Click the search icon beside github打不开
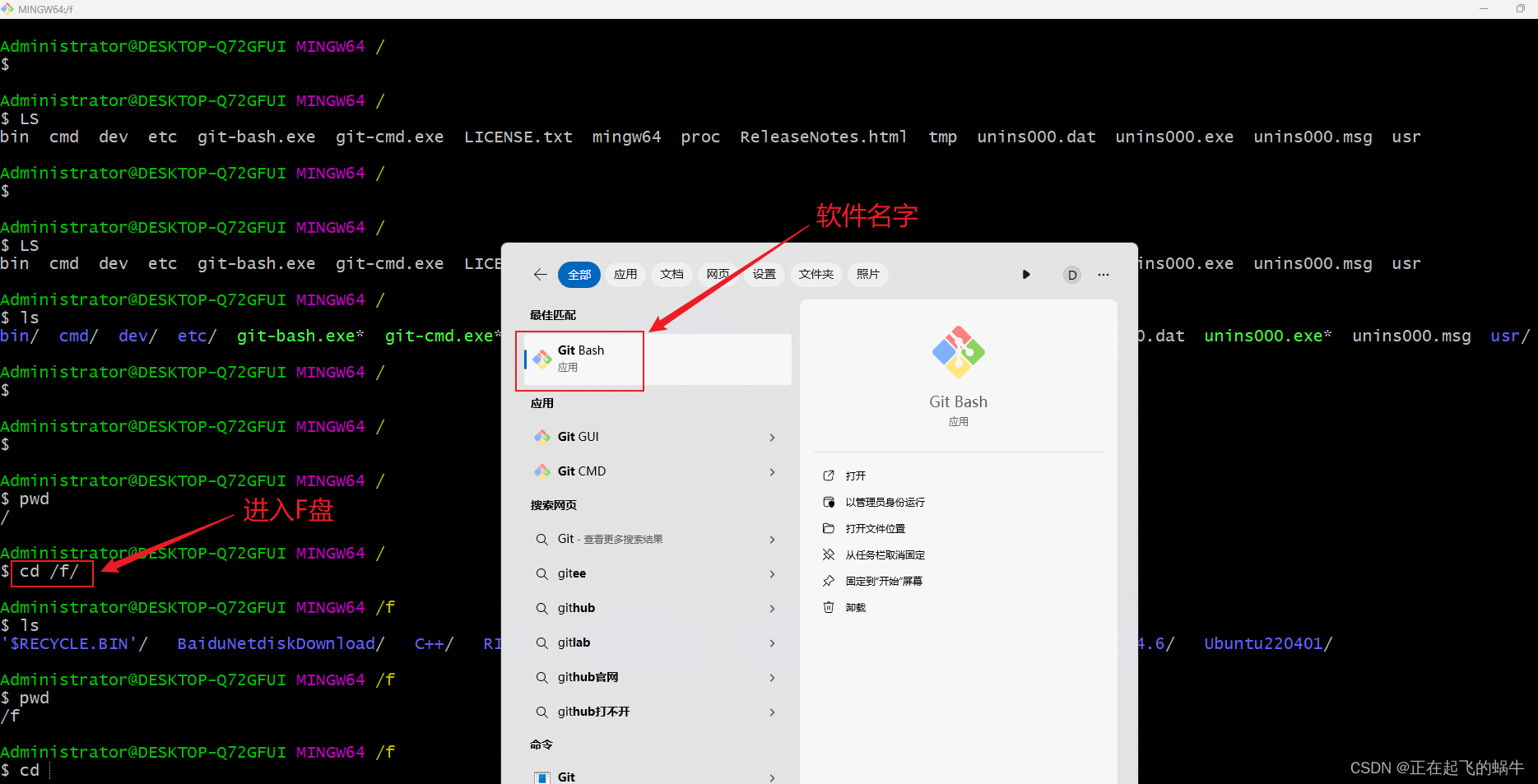Viewport: 1538px width, 784px height. [x=541, y=712]
